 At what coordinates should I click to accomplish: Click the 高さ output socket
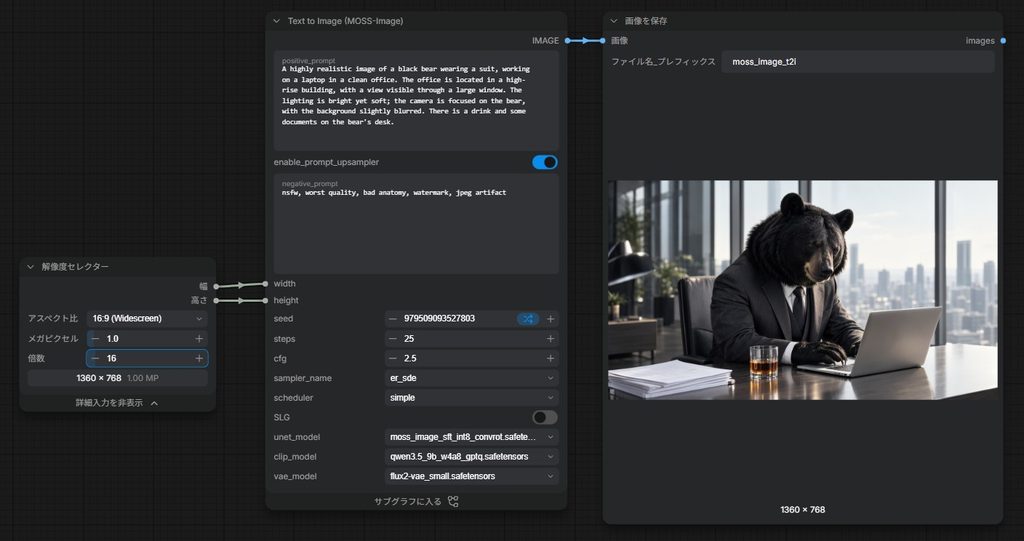tap(216, 301)
